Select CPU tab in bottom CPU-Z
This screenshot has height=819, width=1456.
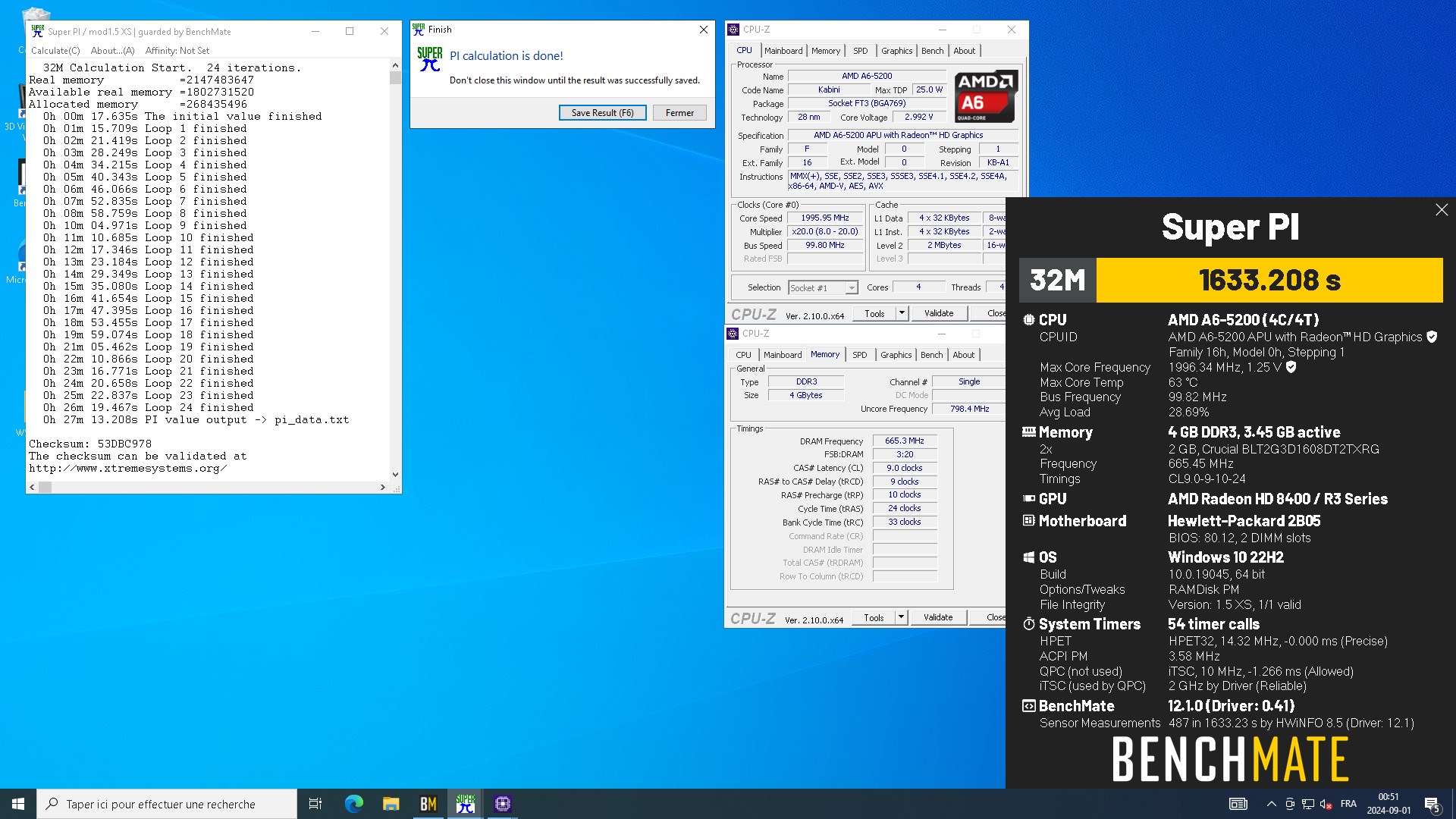coord(743,355)
